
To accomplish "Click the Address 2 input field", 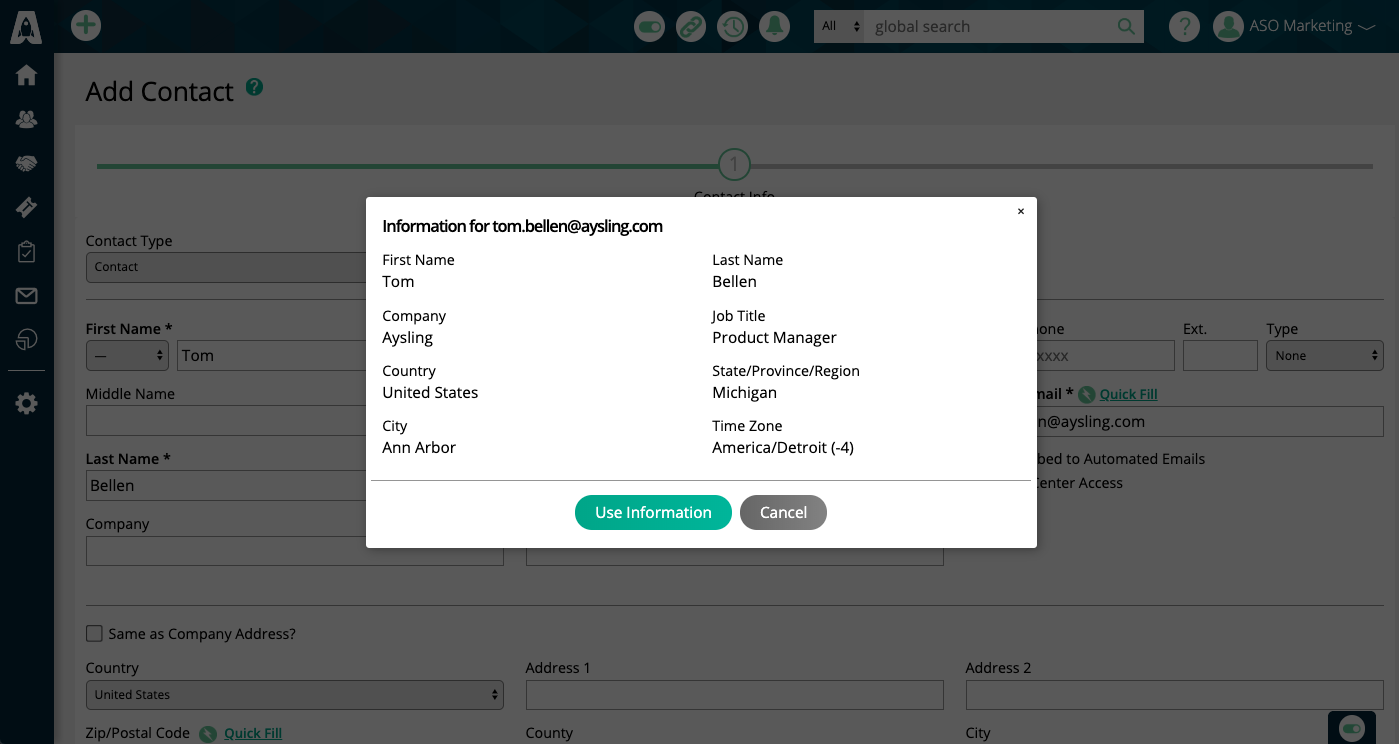I will click(1175, 695).
